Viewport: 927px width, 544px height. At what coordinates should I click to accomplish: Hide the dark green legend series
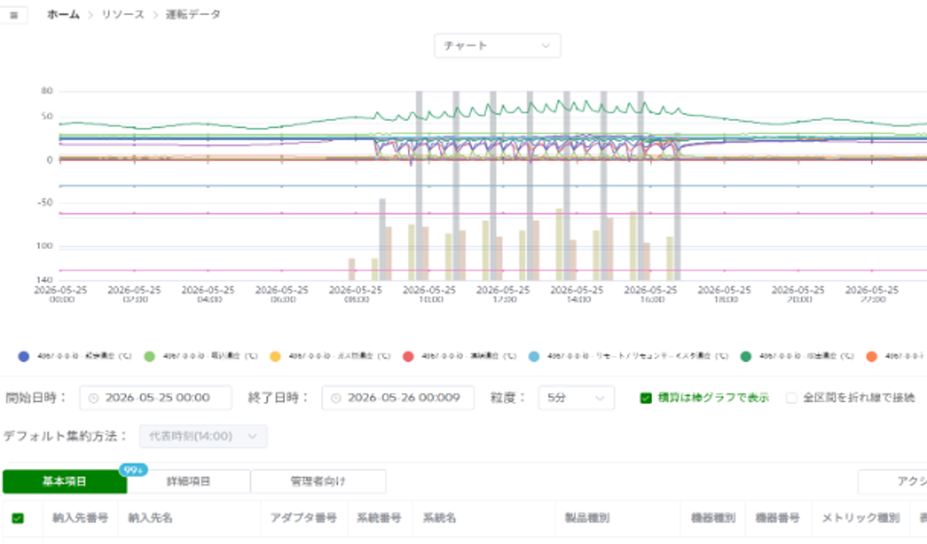point(746,357)
